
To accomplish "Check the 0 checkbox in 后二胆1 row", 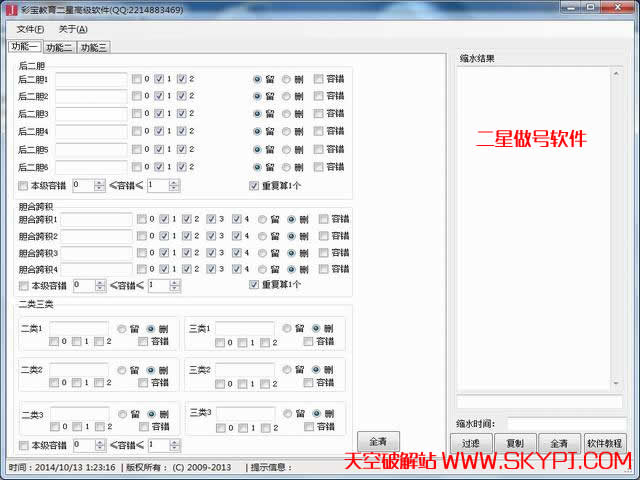I will pyautogui.click(x=137, y=79).
